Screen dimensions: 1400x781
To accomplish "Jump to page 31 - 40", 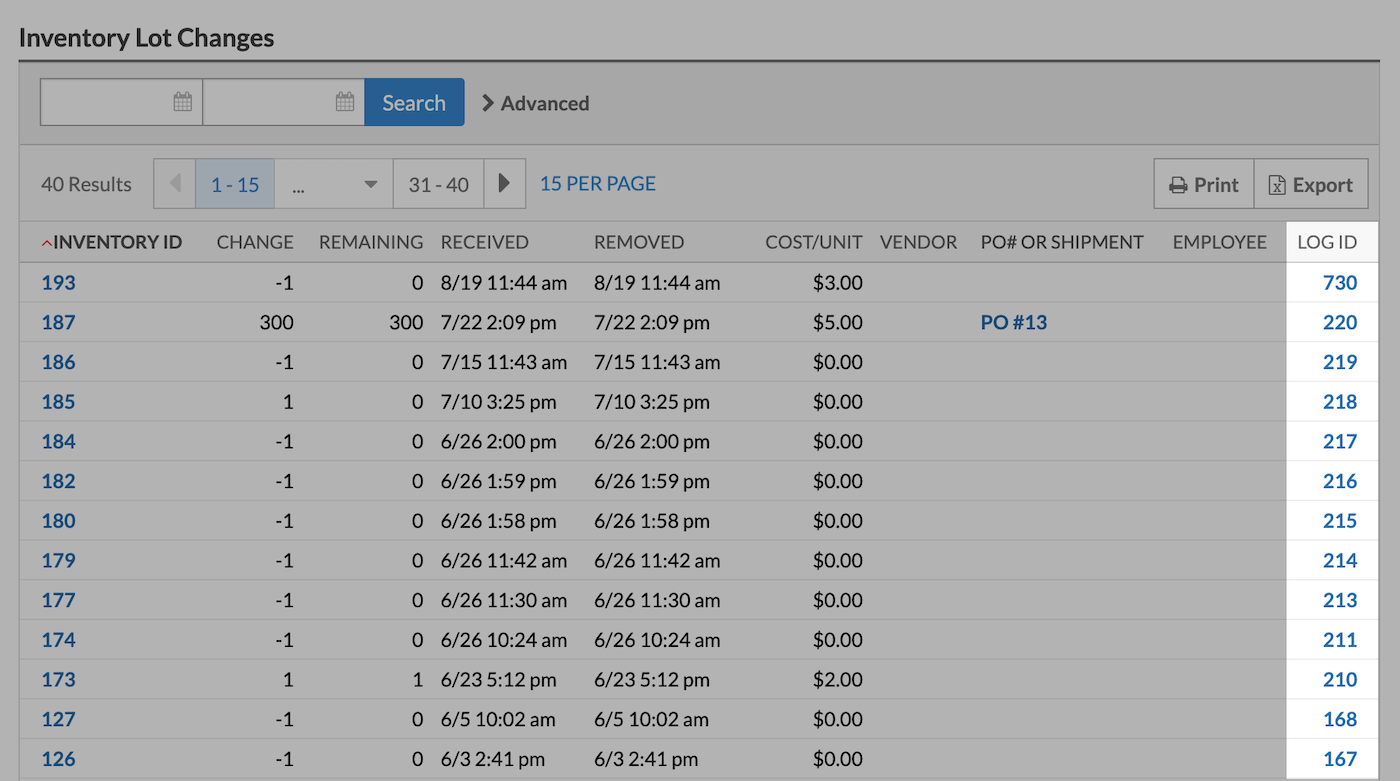I will 438,185.
